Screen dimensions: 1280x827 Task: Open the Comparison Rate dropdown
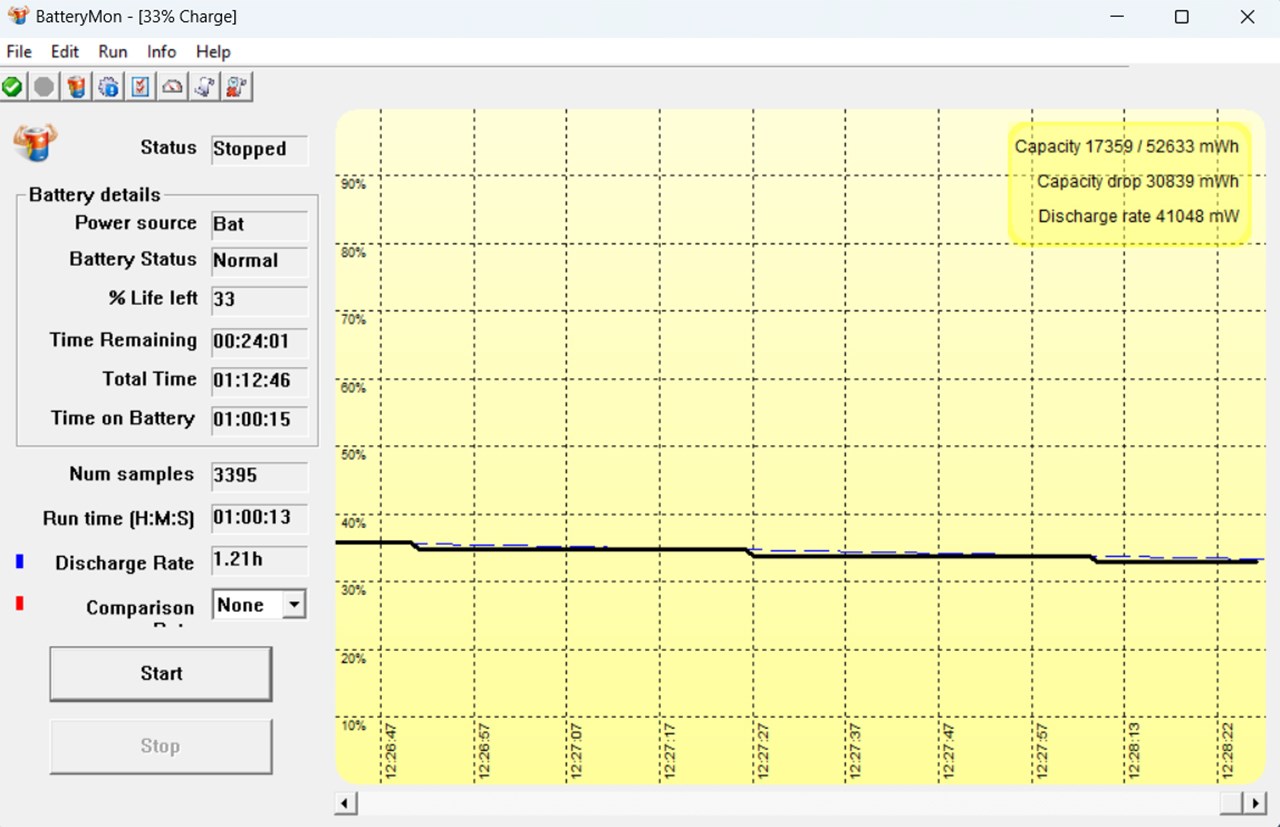tap(293, 605)
